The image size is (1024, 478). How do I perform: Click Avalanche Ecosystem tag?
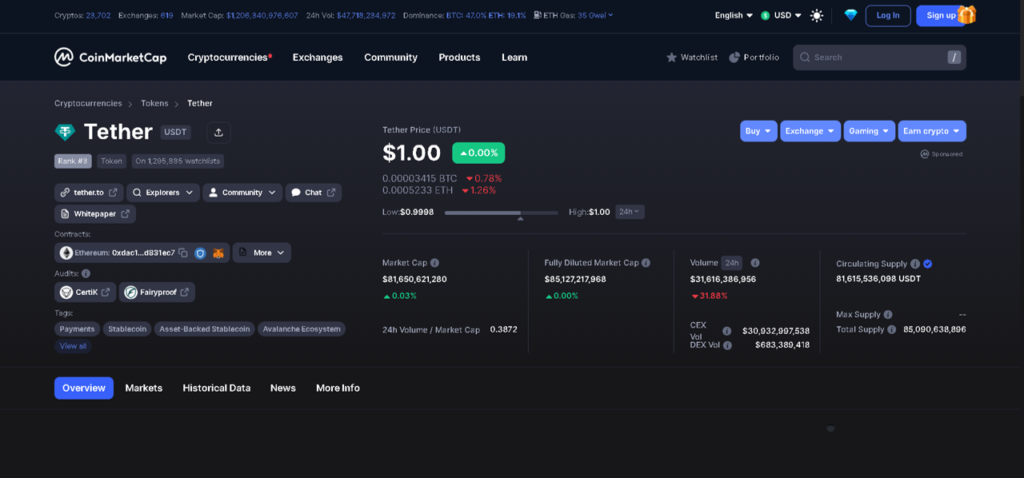click(x=301, y=329)
